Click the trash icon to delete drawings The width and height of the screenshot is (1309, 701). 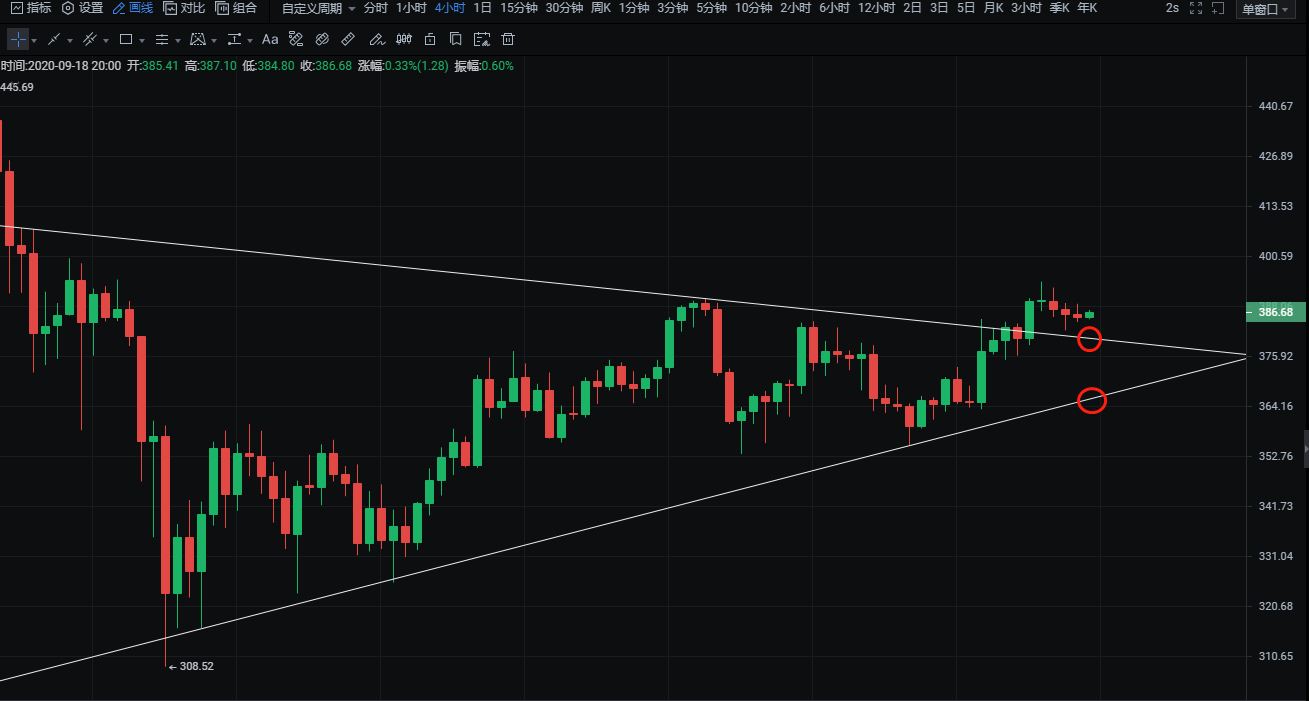point(508,40)
